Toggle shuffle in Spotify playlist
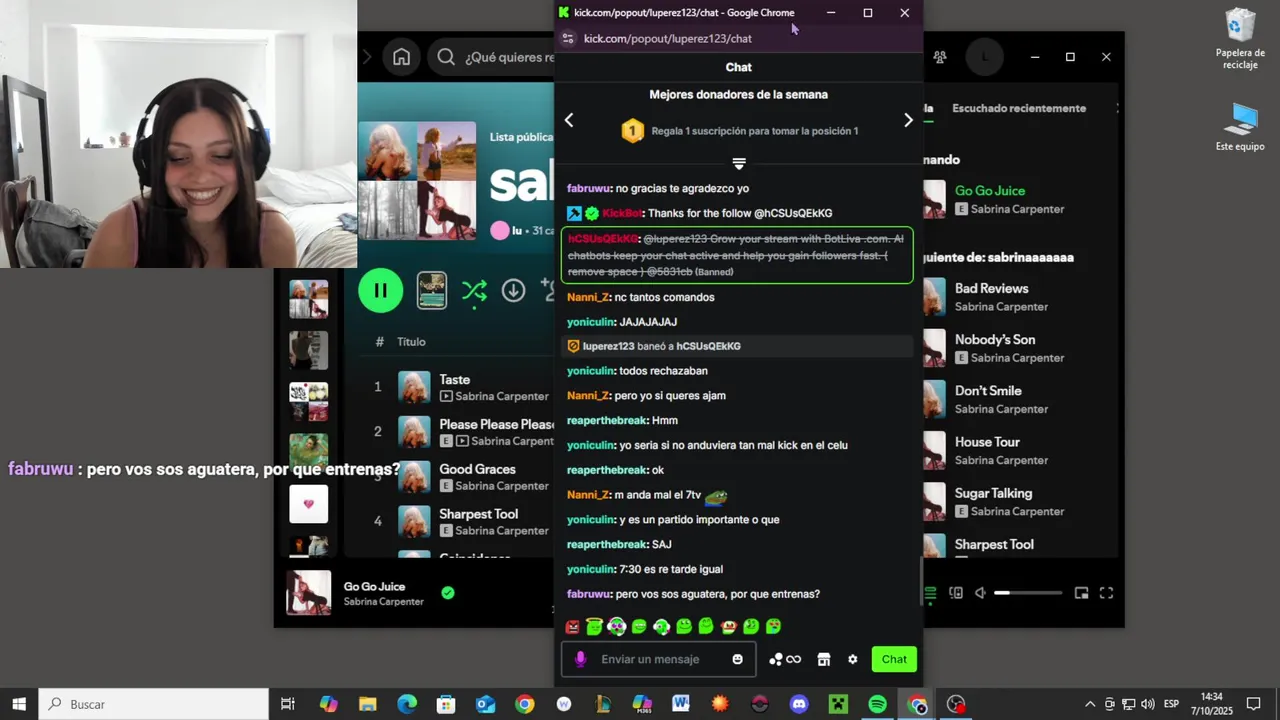 pyautogui.click(x=474, y=291)
